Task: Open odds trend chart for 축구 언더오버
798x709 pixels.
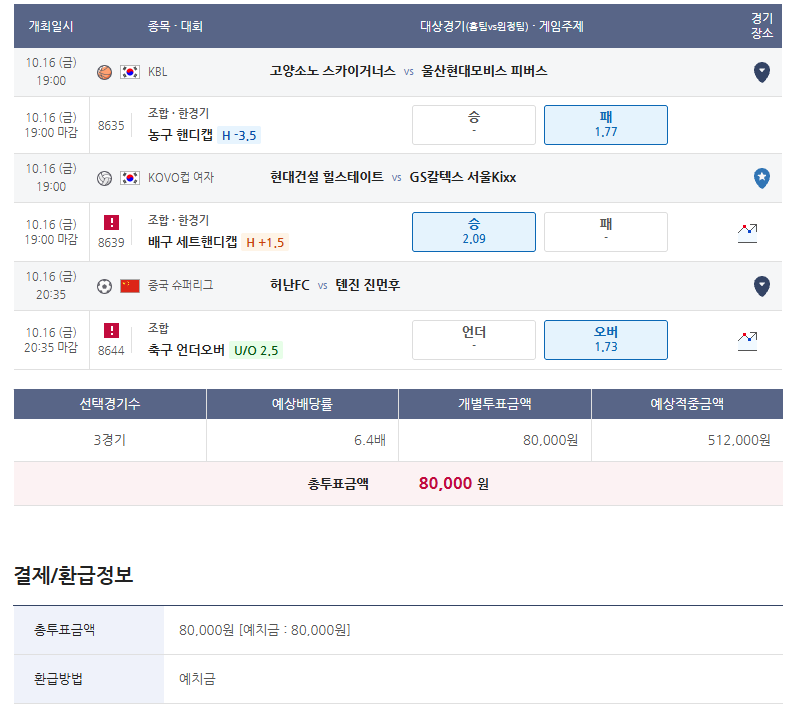Action: coord(747,341)
